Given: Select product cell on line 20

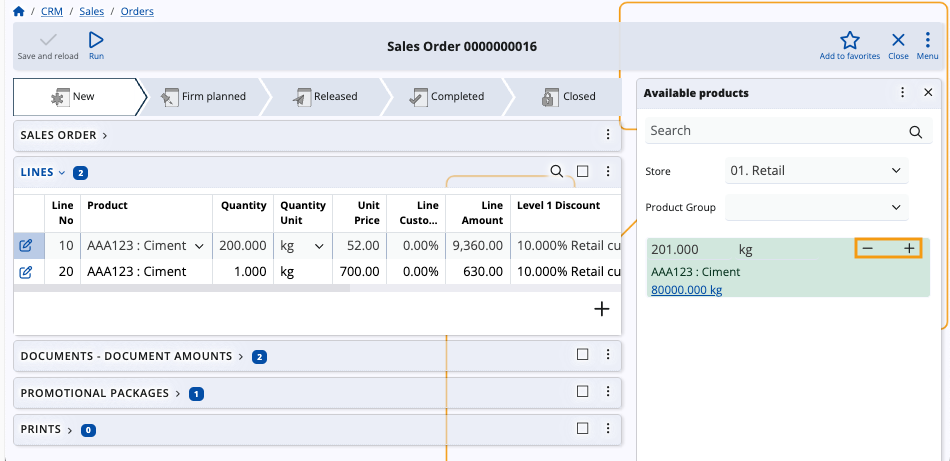Looking at the screenshot, I should (146, 272).
